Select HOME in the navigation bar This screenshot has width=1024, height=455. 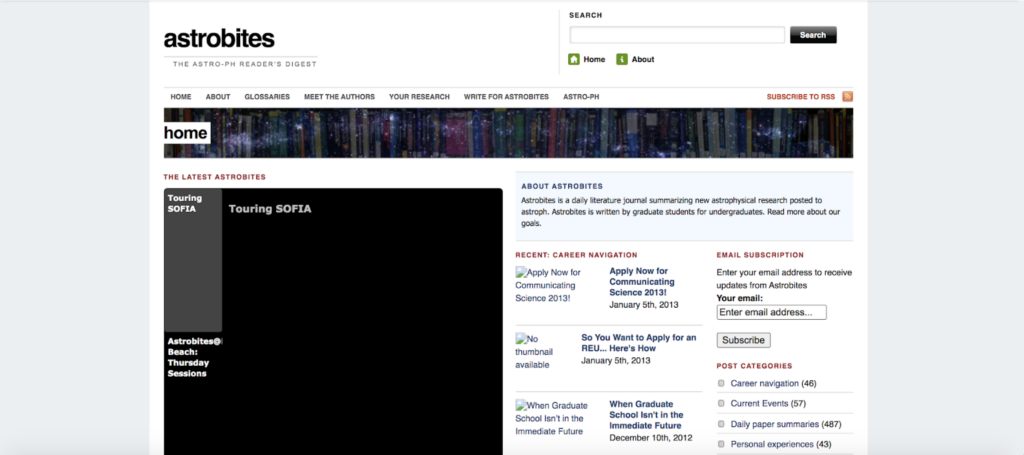(181, 97)
